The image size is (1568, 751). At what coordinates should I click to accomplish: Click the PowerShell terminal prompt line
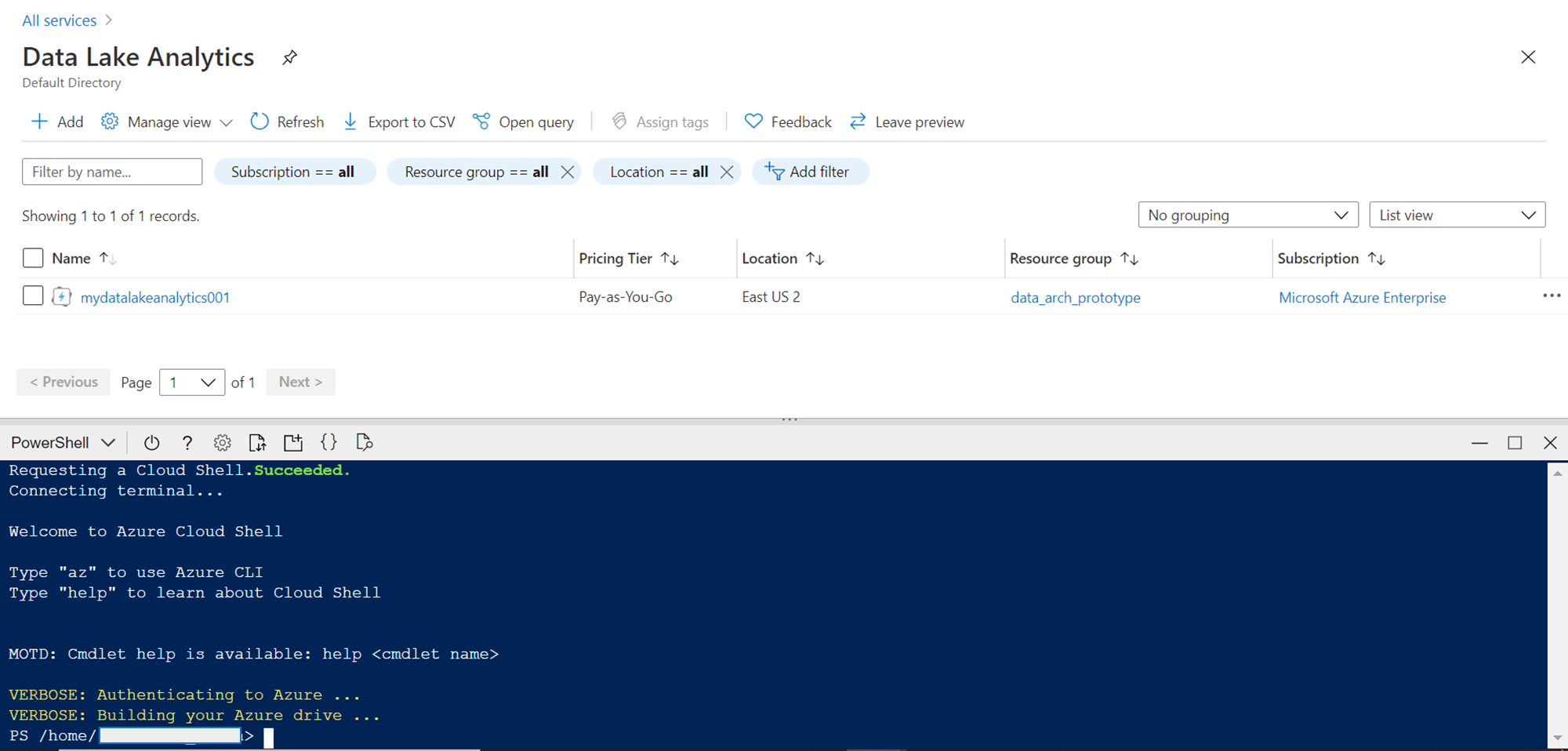pos(141,736)
